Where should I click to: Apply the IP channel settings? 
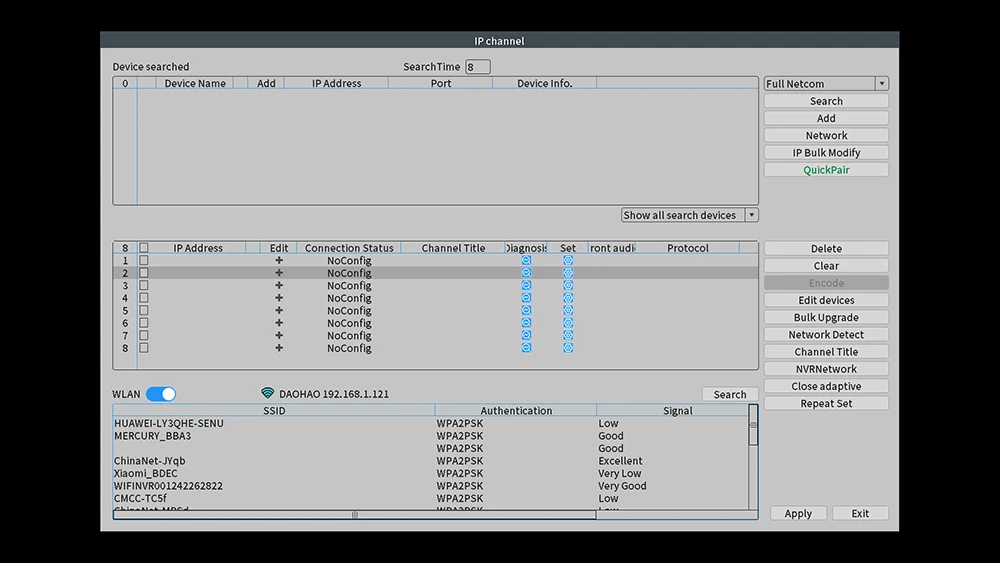[x=798, y=513]
